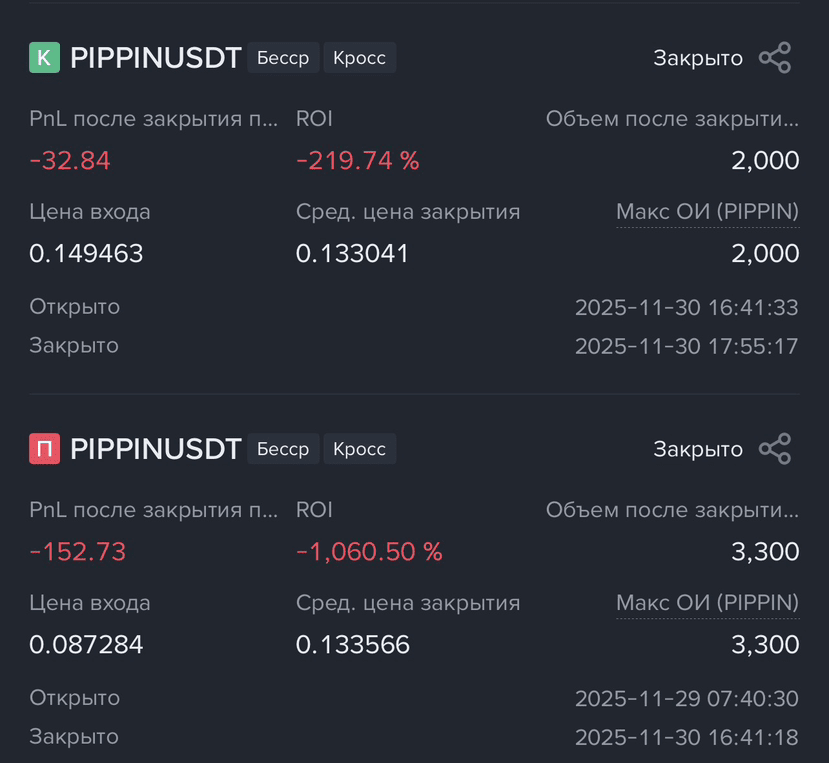Click average close price 0.133566
The width and height of the screenshot is (829, 763).
coord(353,645)
